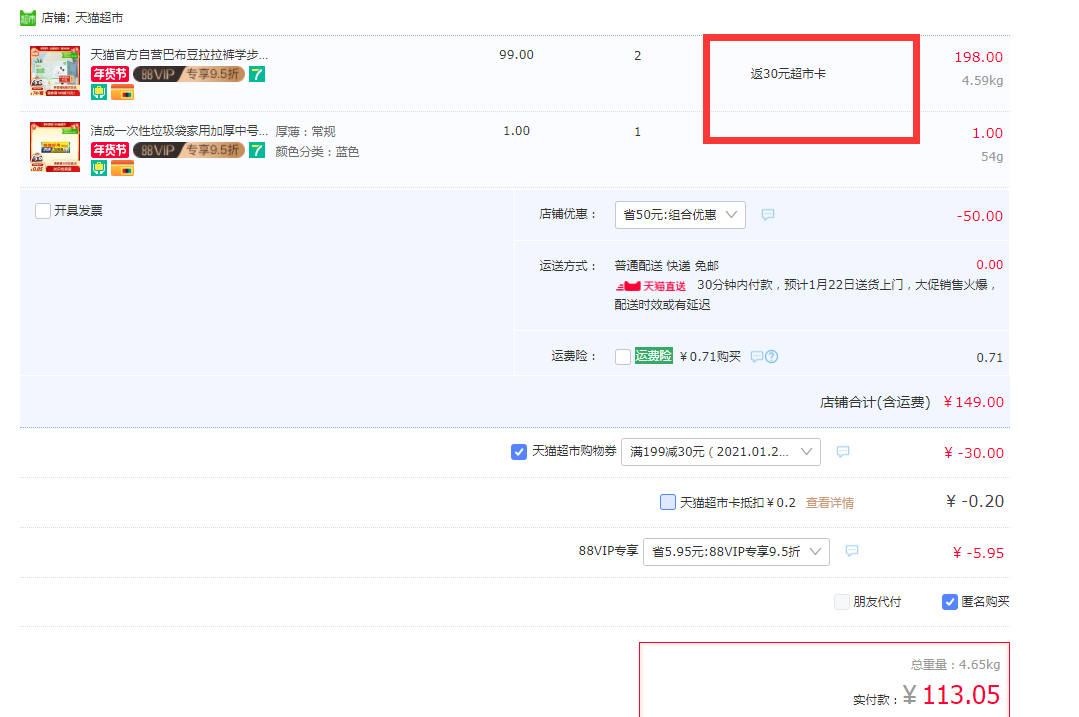The width and height of the screenshot is (1079, 717).
Task: Open the 查看详情 link
Action: 829,503
